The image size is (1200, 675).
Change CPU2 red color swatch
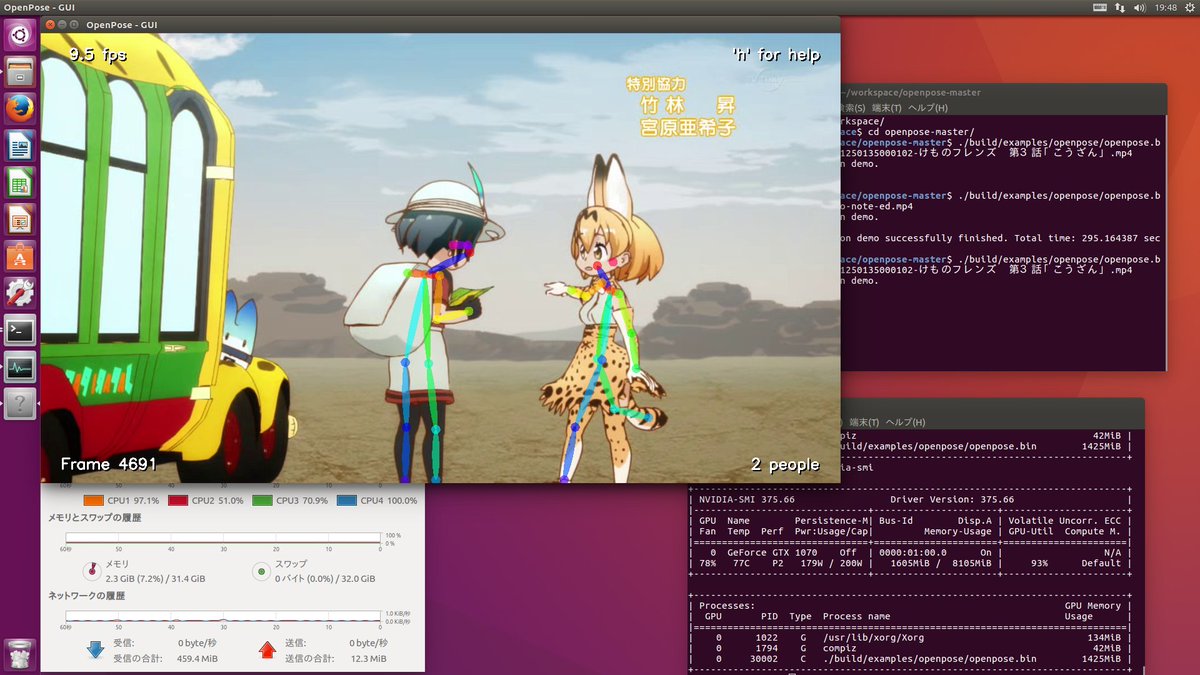coord(178,500)
